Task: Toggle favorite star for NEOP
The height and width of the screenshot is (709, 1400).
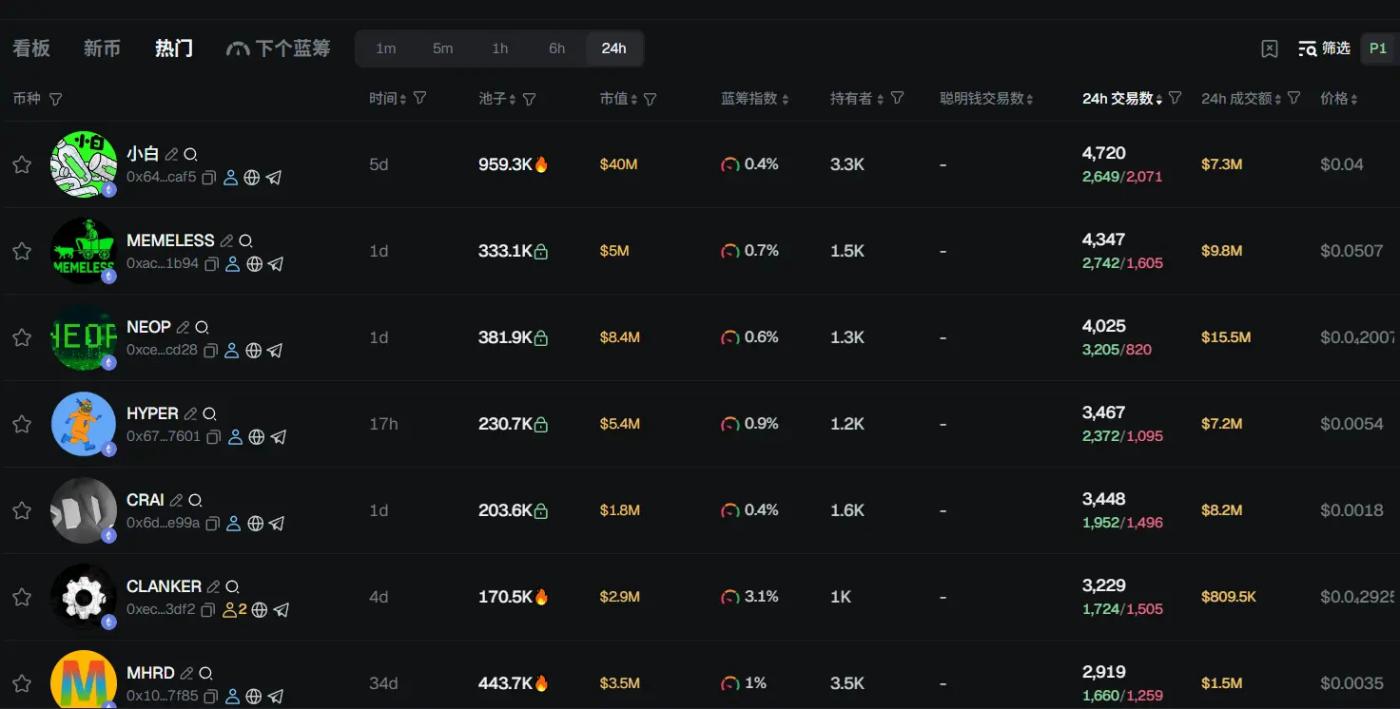Action: point(21,337)
